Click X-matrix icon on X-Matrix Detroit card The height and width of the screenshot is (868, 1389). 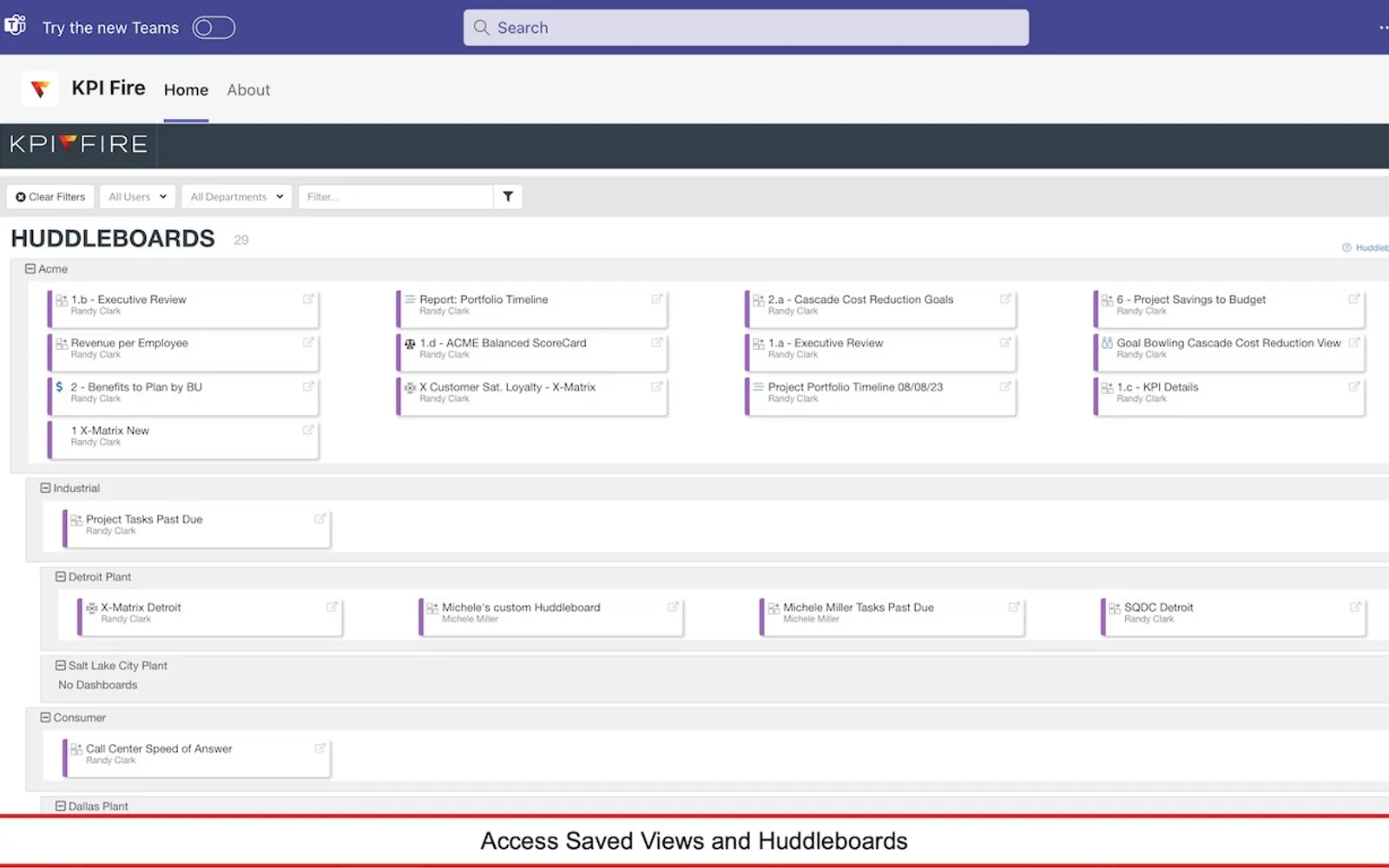[x=92, y=608]
